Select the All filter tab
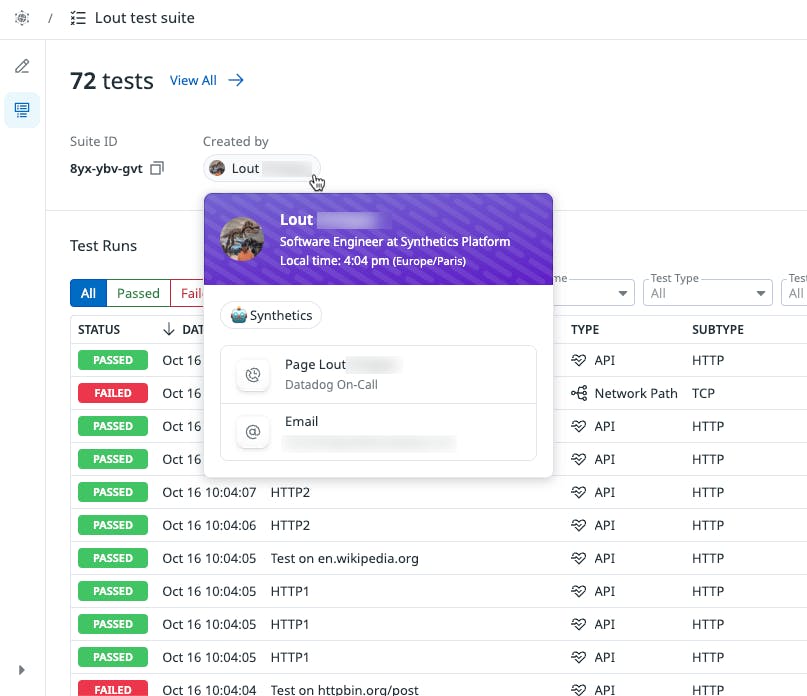 point(87,293)
